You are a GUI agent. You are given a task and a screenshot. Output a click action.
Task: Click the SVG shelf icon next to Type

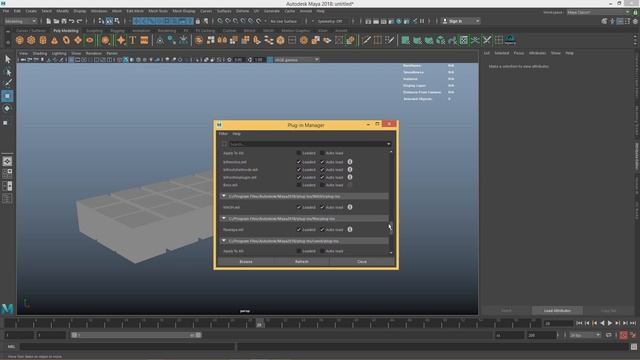pos(144,40)
